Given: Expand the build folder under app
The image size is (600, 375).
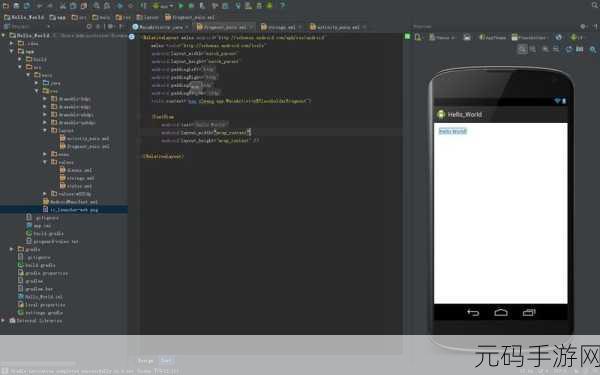Looking at the screenshot, I should point(20,59).
